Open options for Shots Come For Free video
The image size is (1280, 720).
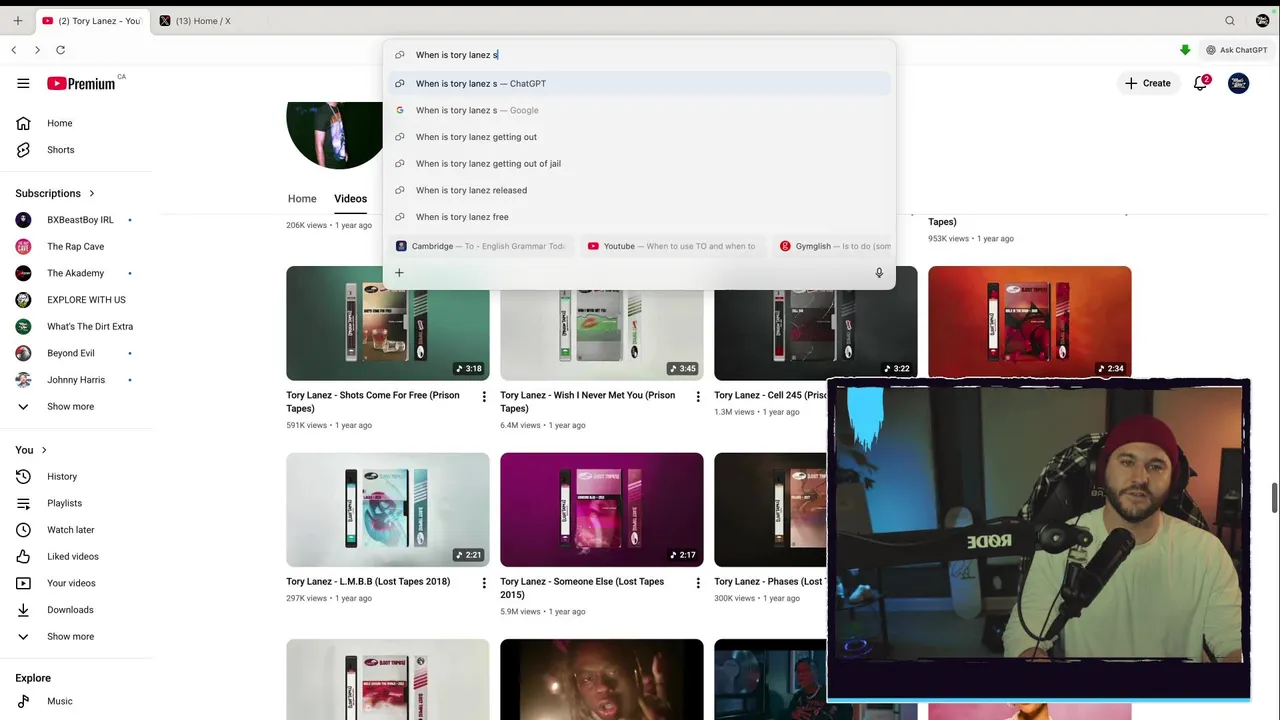(484, 397)
